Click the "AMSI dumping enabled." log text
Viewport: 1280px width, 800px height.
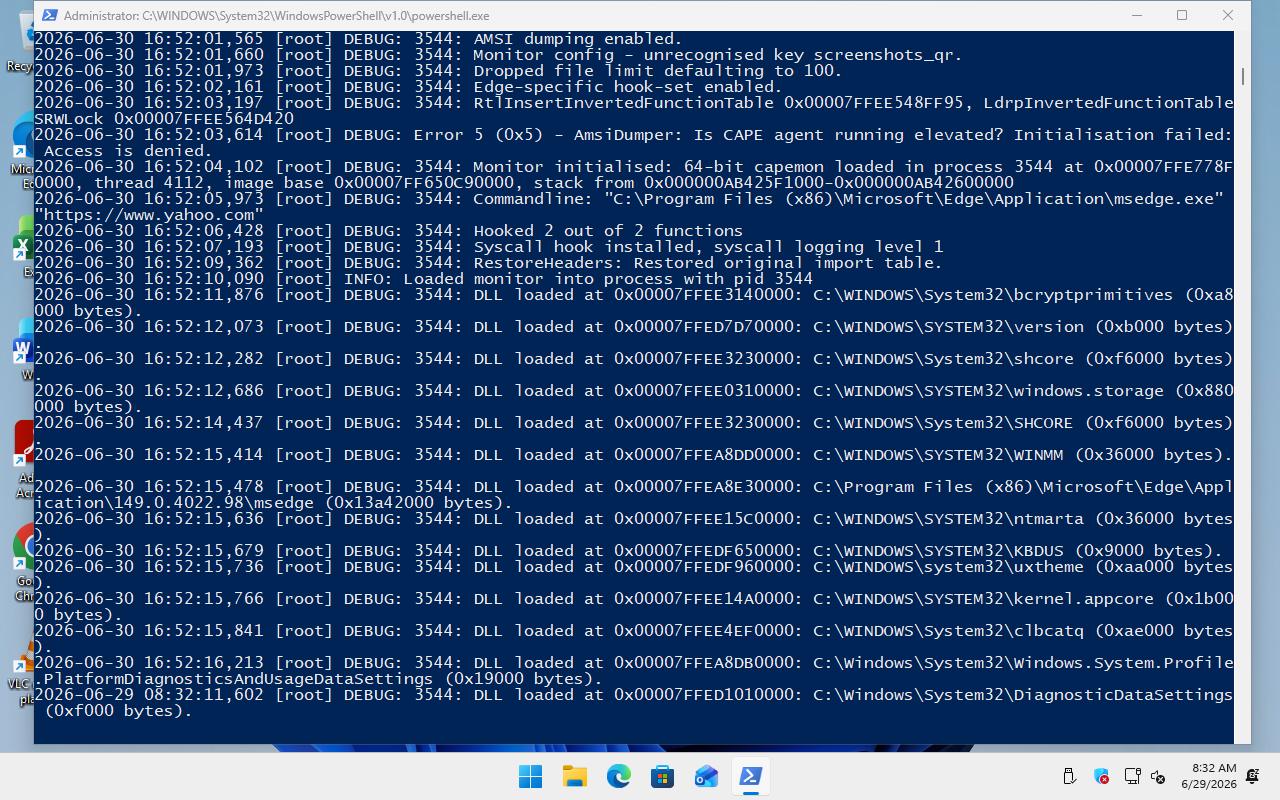577,39
